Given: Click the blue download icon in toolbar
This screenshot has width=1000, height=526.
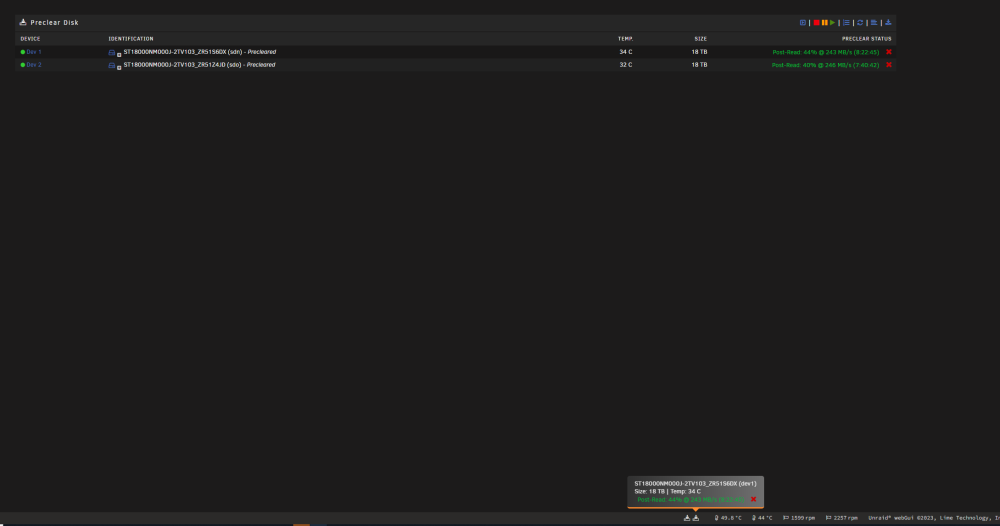Looking at the screenshot, I should pyautogui.click(x=888, y=22).
